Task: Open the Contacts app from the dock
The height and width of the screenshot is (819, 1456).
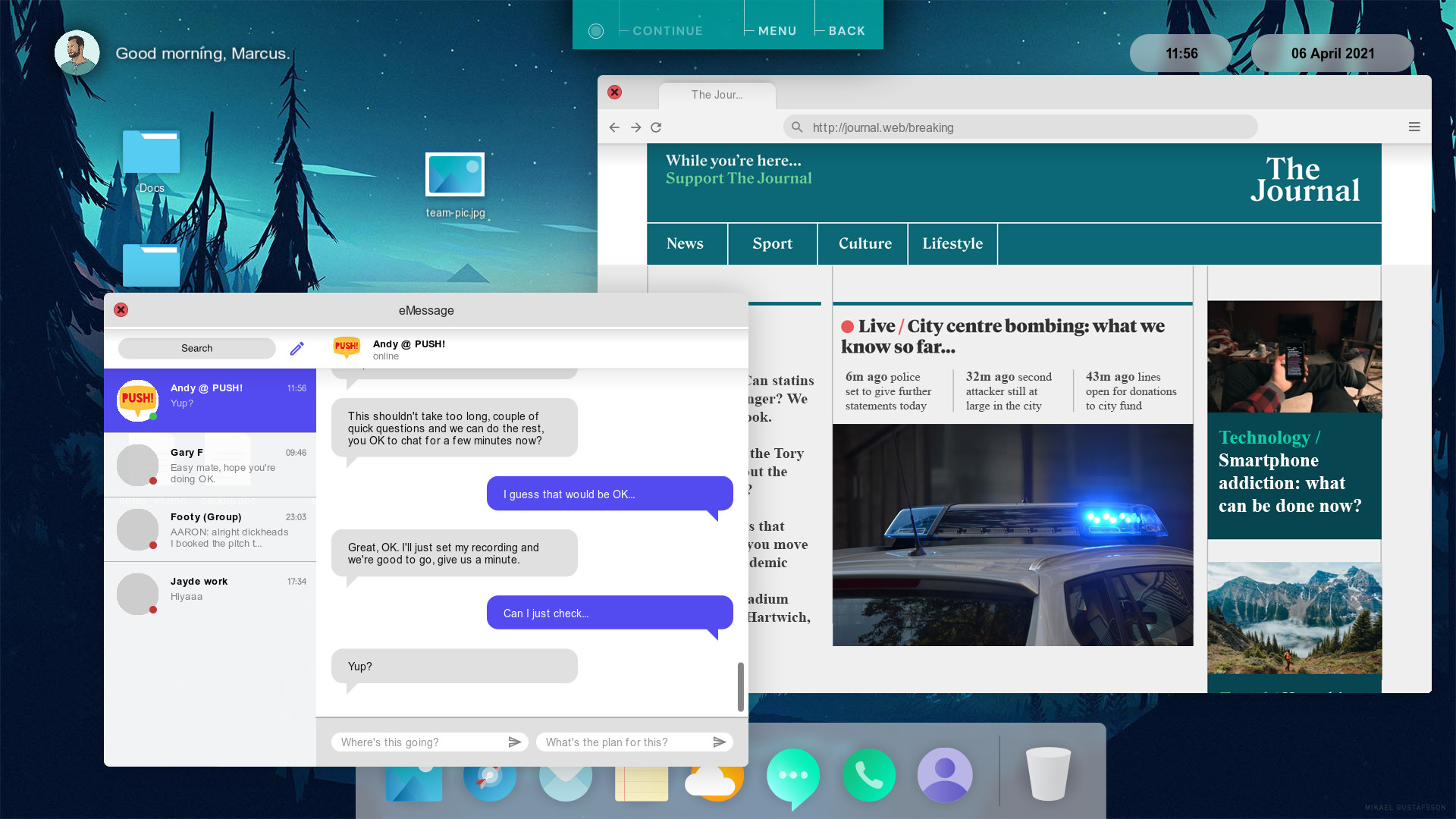Action: coord(945,775)
